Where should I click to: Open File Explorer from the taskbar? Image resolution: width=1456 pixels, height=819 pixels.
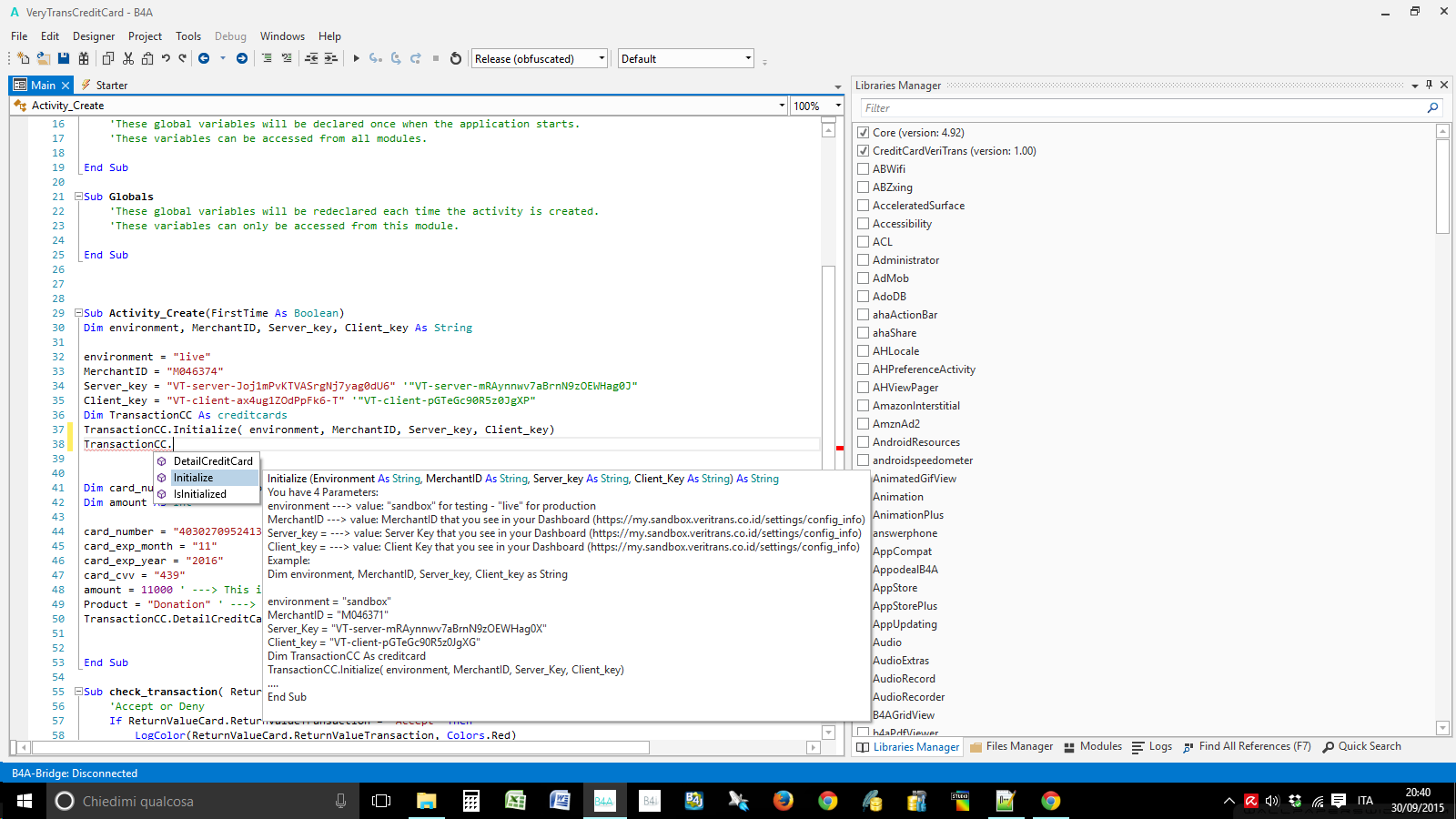pyautogui.click(x=427, y=801)
